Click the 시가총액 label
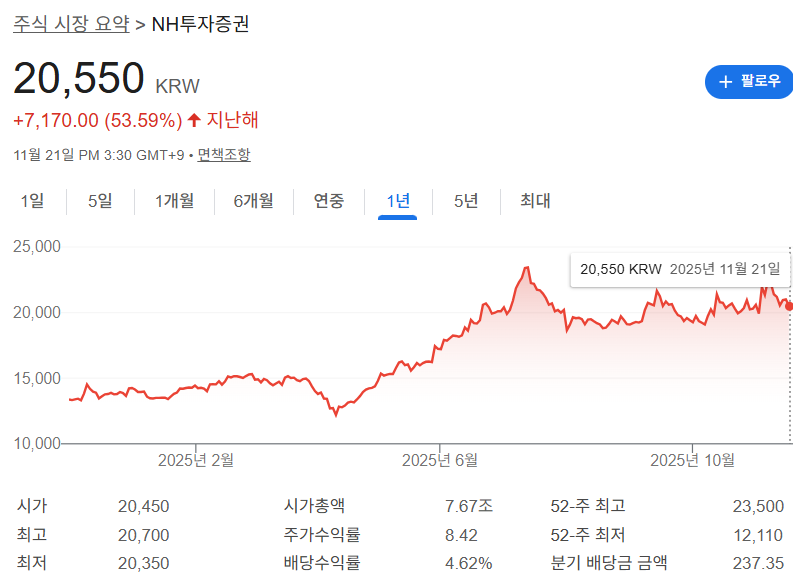The width and height of the screenshot is (793, 586). pyautogui.click(x=314, y=506)
